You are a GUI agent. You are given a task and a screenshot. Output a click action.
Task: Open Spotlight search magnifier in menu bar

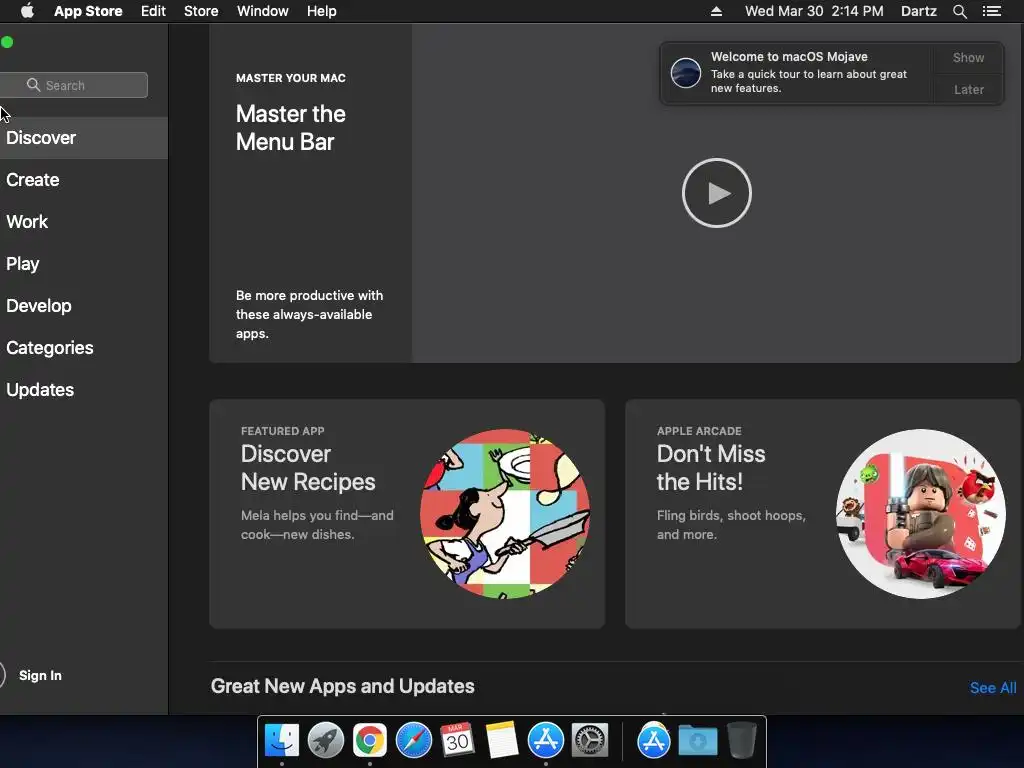tap(959, 11)
